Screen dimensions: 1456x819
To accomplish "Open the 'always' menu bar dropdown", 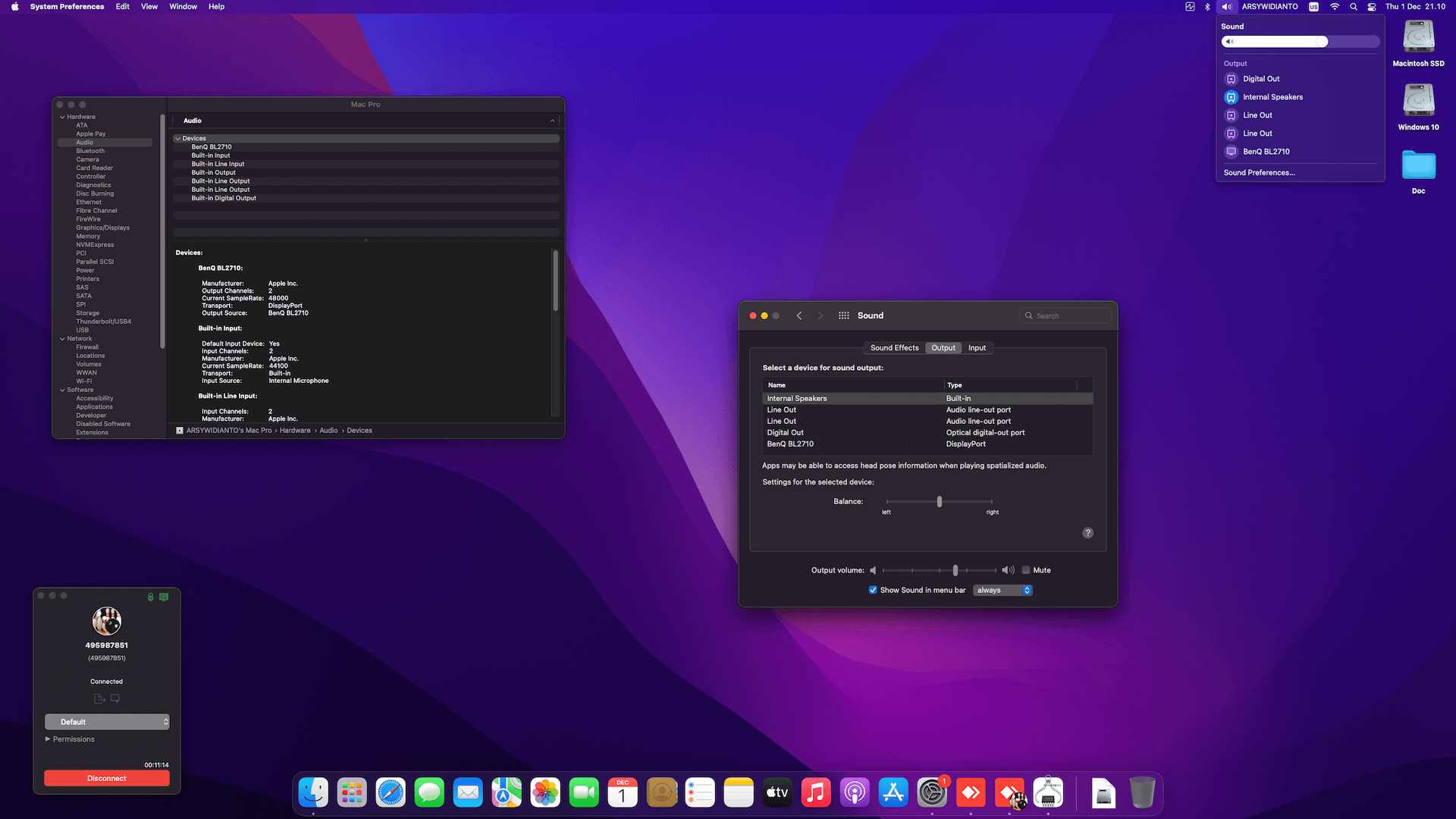I will coord(1003,590).
